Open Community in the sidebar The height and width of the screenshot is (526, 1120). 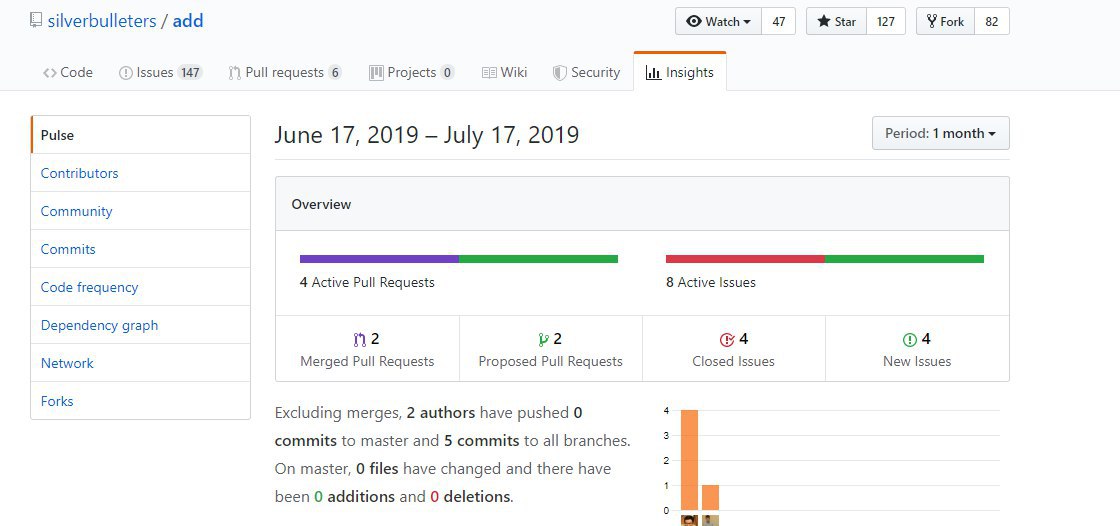[141, 211]
